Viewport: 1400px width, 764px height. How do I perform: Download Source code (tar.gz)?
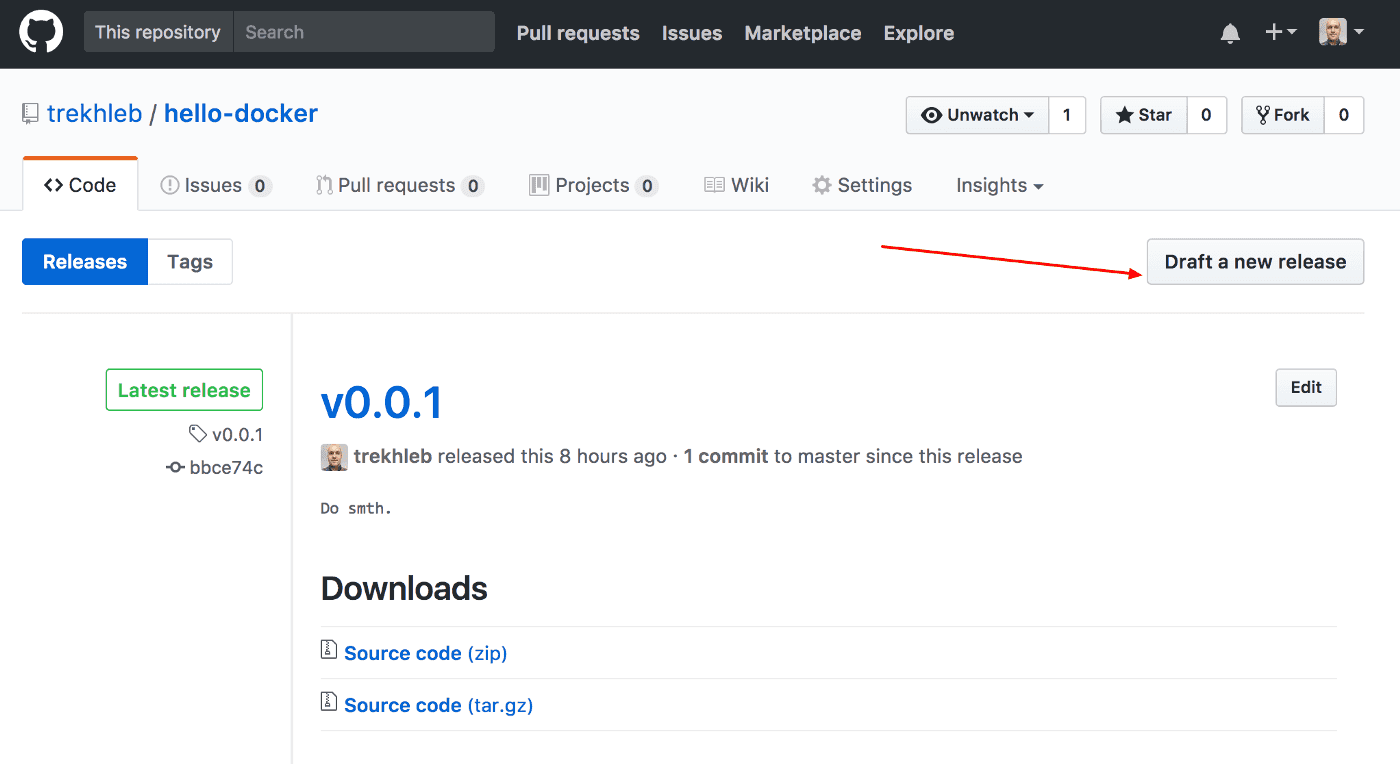tap(438, 704)
